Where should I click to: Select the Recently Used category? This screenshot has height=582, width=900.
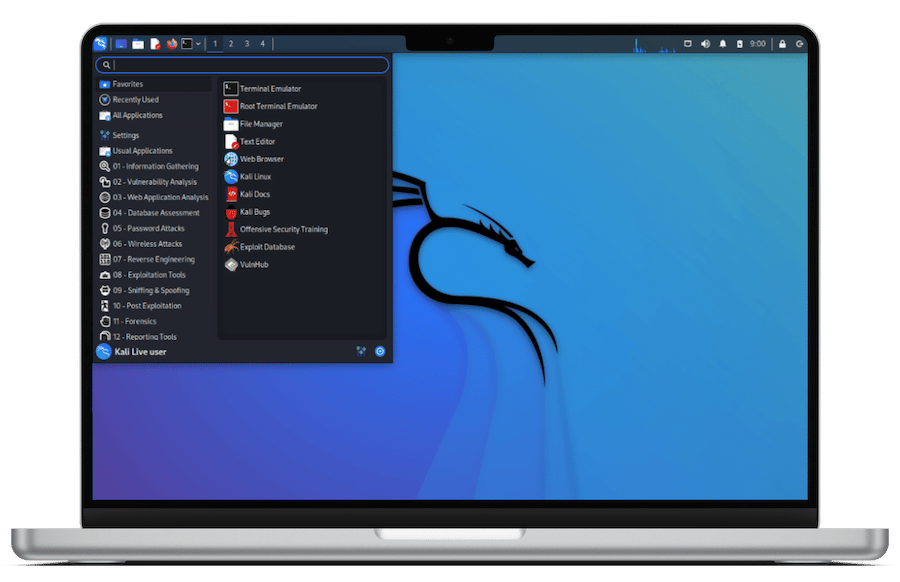pos(154,100)
